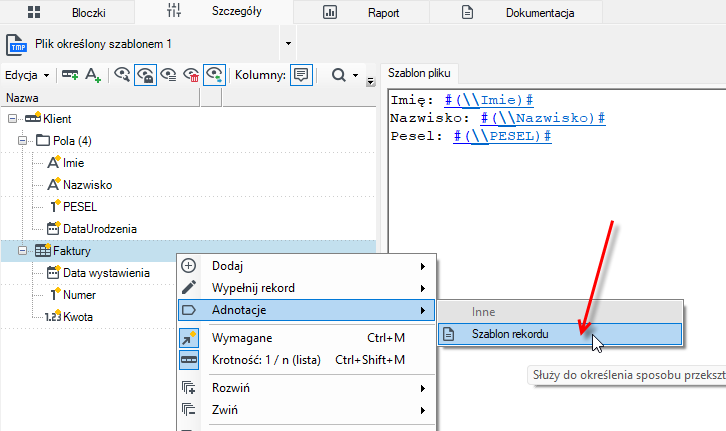Collapse the Klient tree node
This screenshot has width=726, height=431.
[x=13, y=119]
